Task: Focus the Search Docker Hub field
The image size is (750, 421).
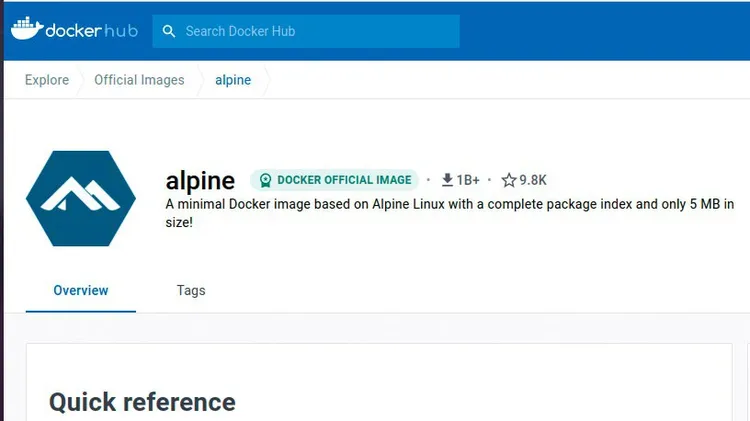Action: click(x=306, y=31)
